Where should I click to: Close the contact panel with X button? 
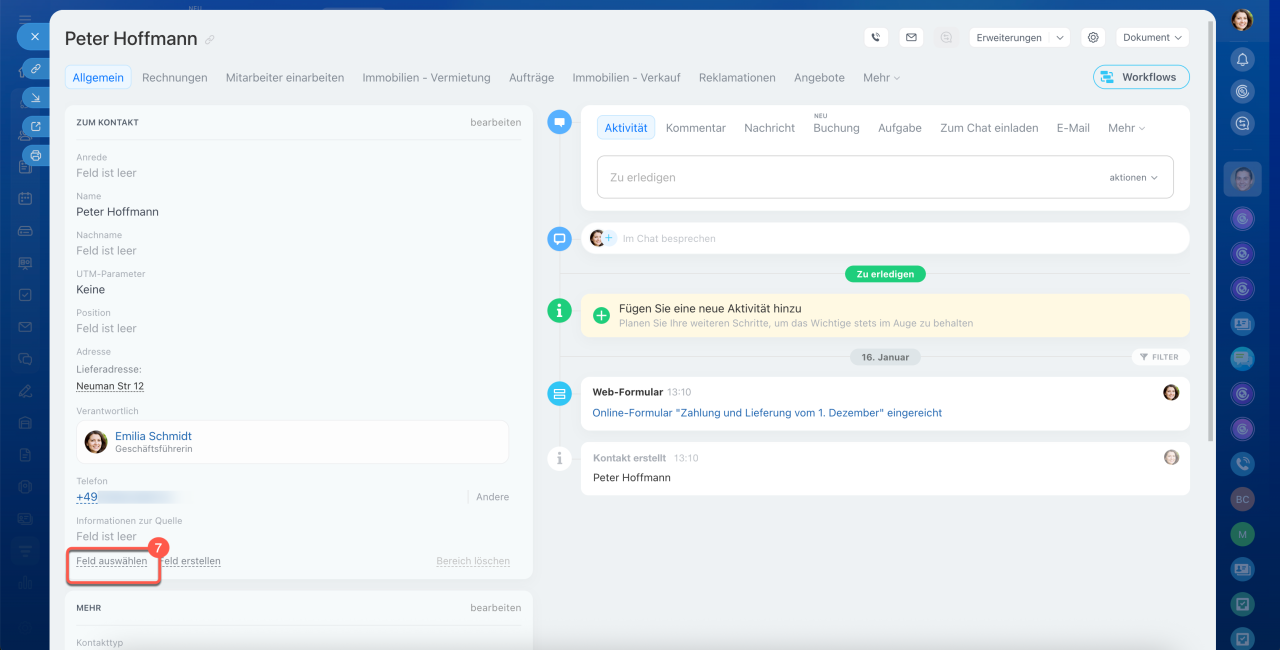click(34, 36)
